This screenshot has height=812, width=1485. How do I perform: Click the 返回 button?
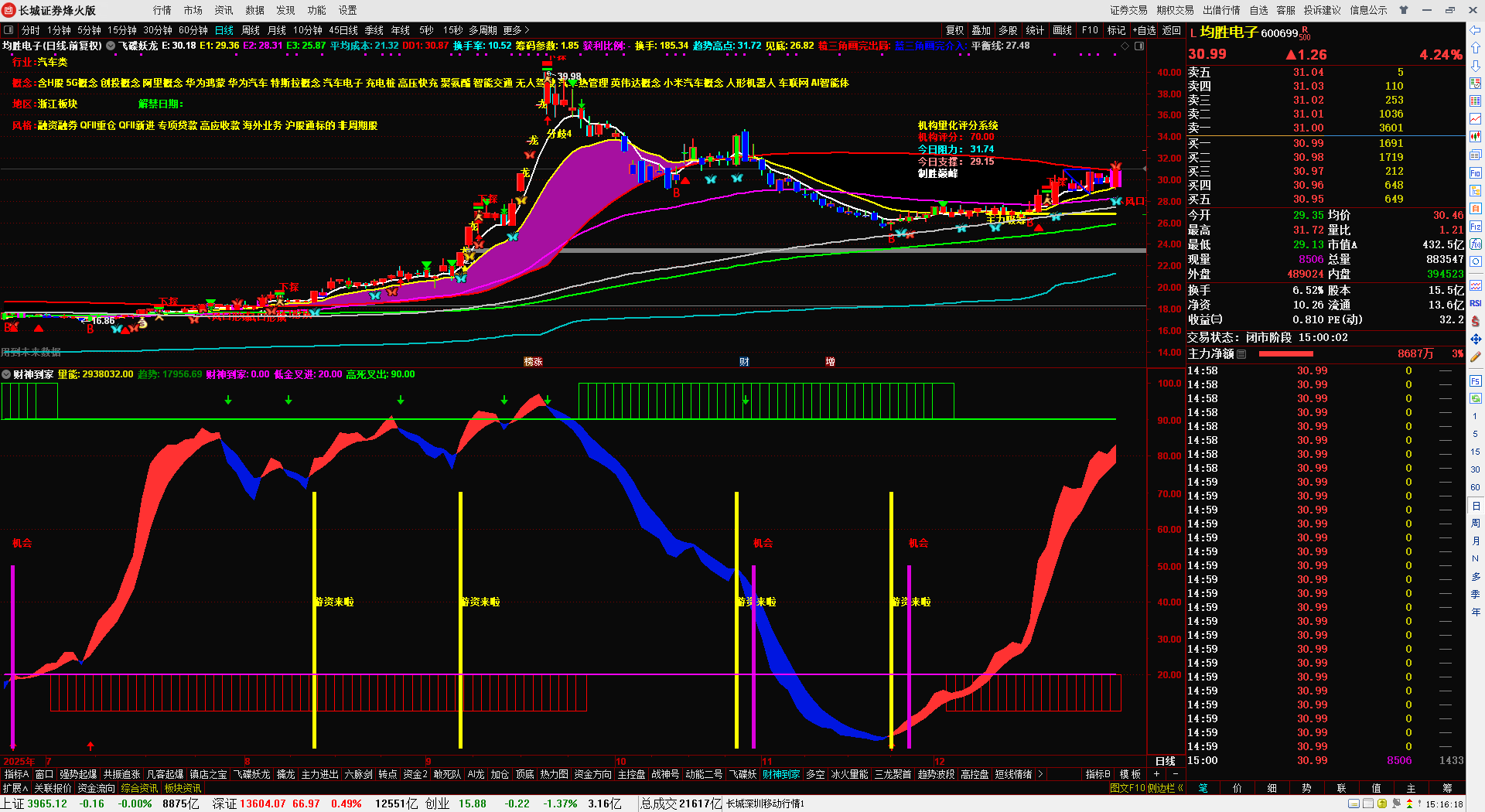pos(1172,30)
